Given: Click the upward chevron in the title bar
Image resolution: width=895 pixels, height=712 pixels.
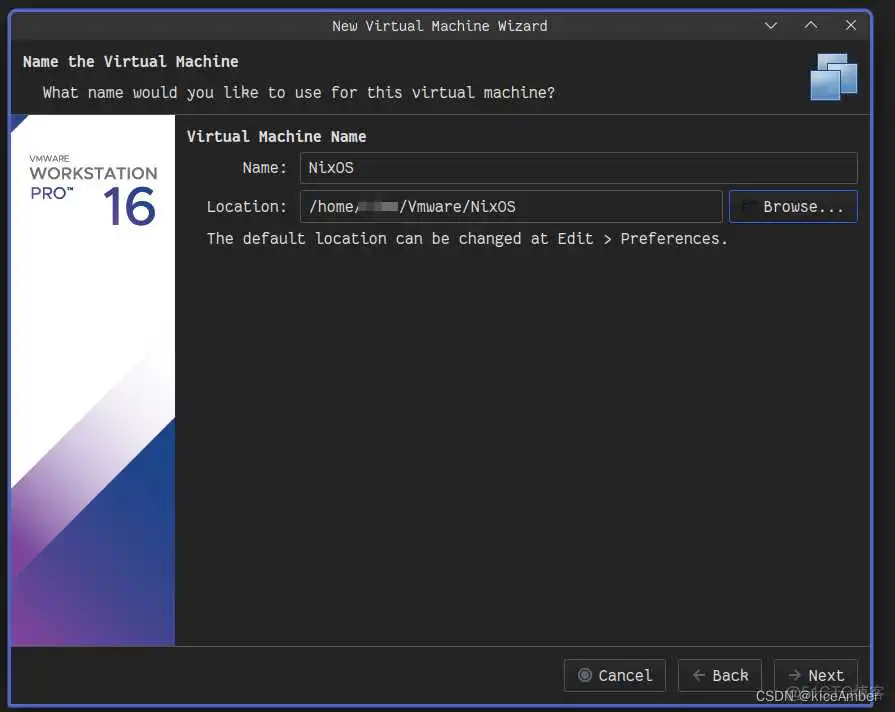Looking at the screenshot, I should point(811,25).
